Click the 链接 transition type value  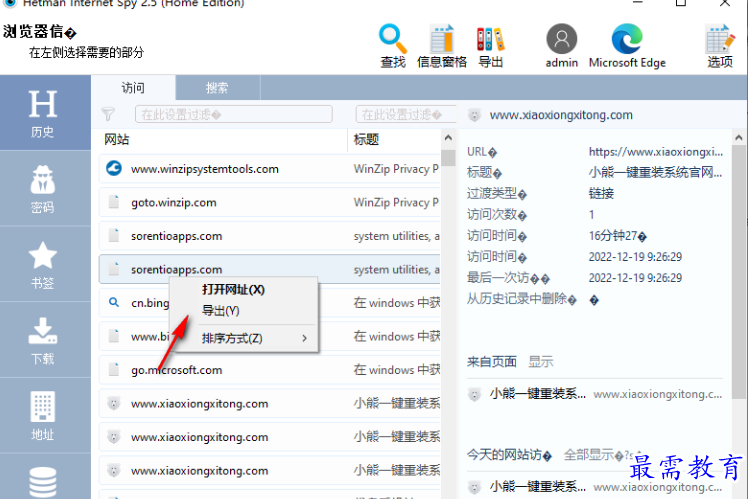click(601, 193)
